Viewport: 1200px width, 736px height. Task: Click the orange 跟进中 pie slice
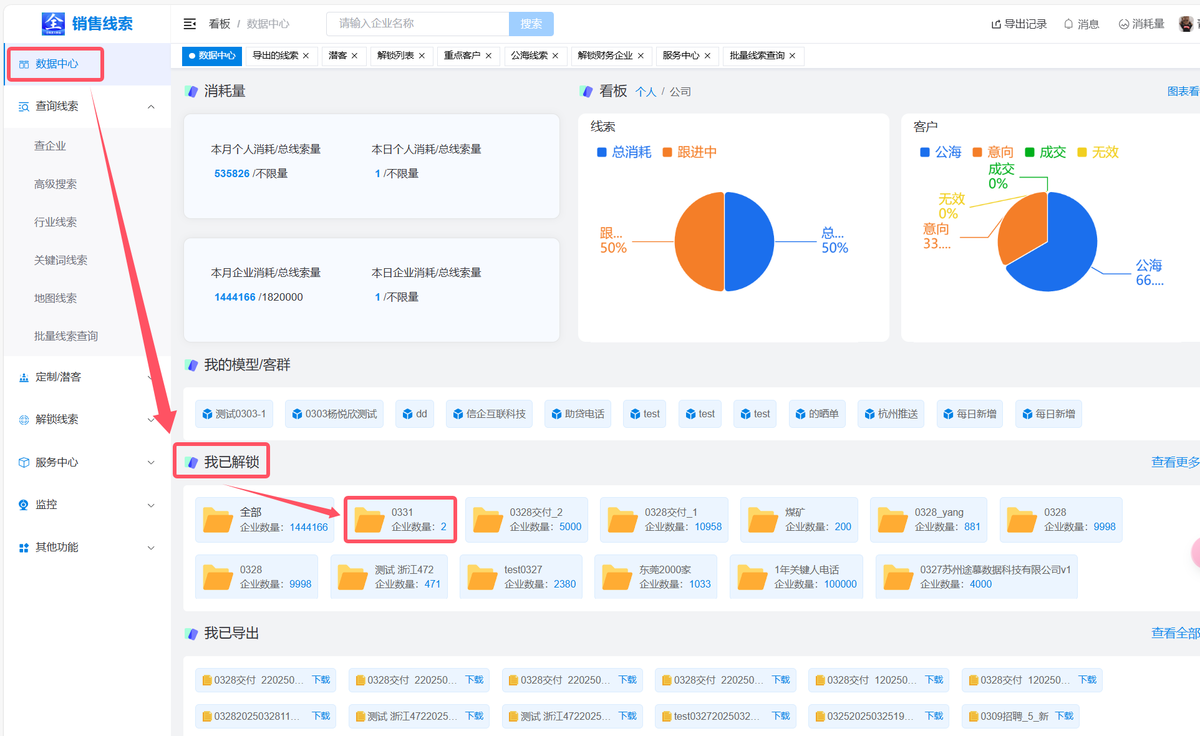700,241
